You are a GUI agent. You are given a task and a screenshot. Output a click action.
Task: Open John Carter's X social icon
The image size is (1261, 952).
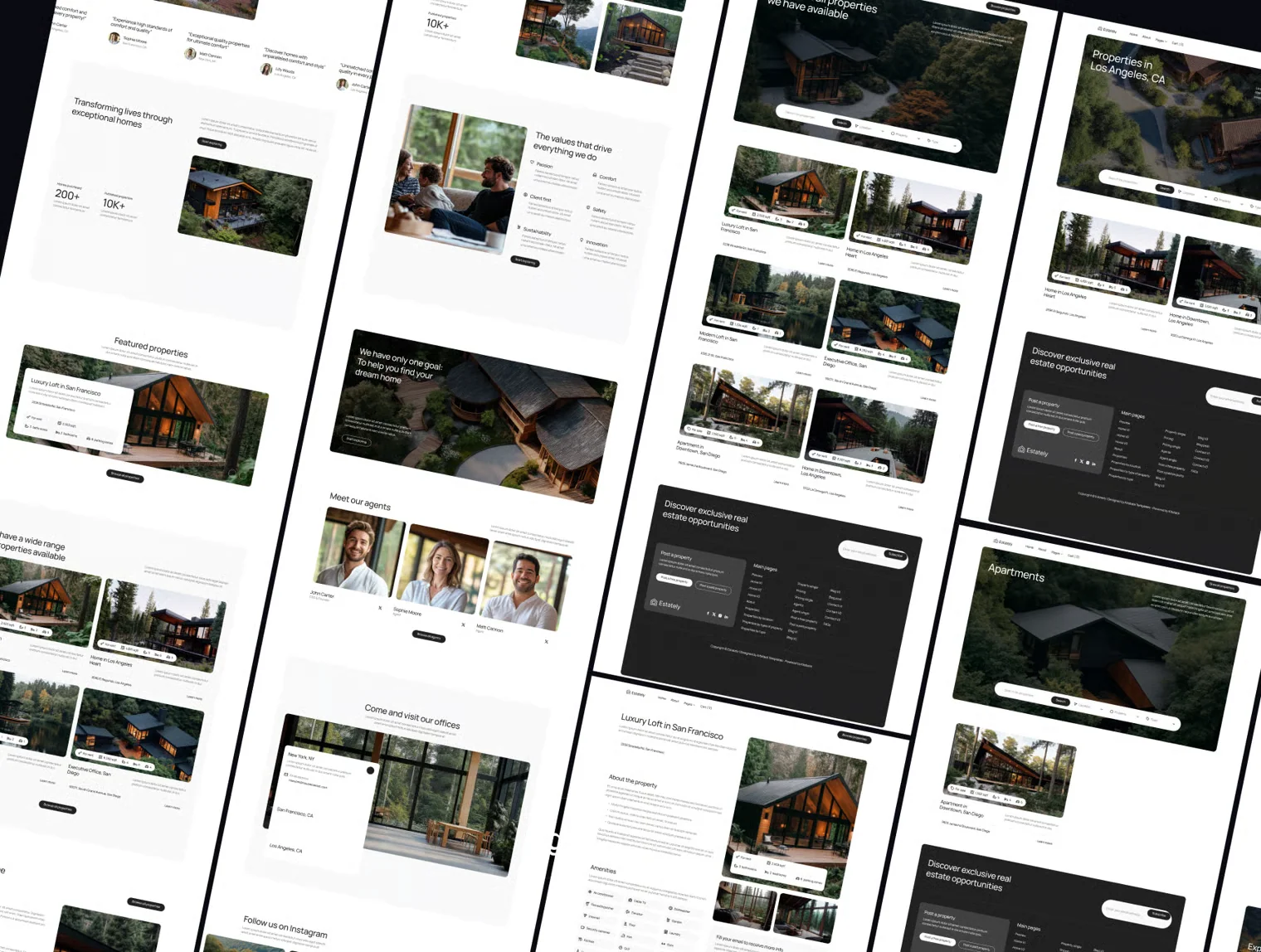click(x=380, y=608)
